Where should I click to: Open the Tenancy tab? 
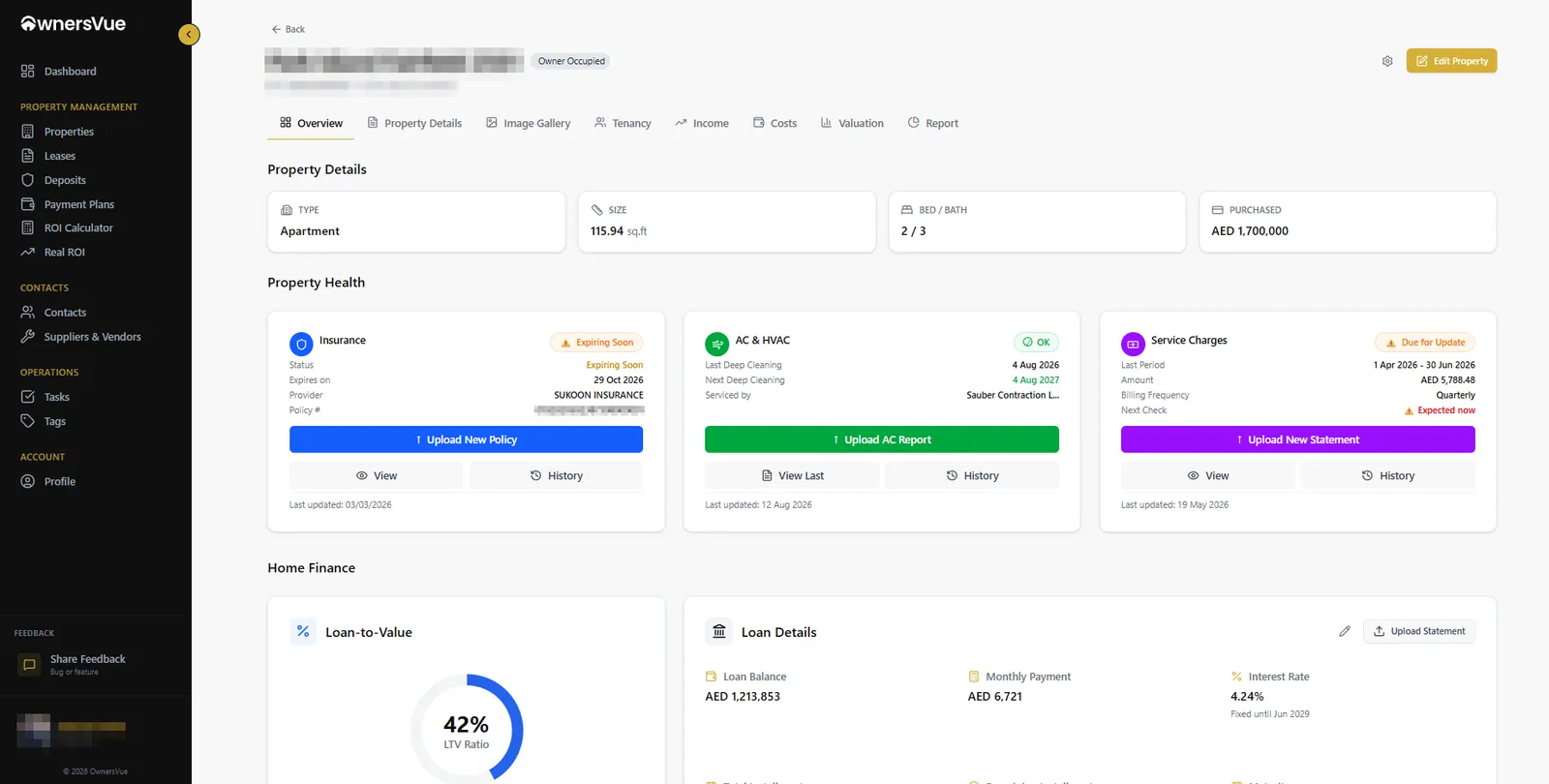(x=623, y=123)
